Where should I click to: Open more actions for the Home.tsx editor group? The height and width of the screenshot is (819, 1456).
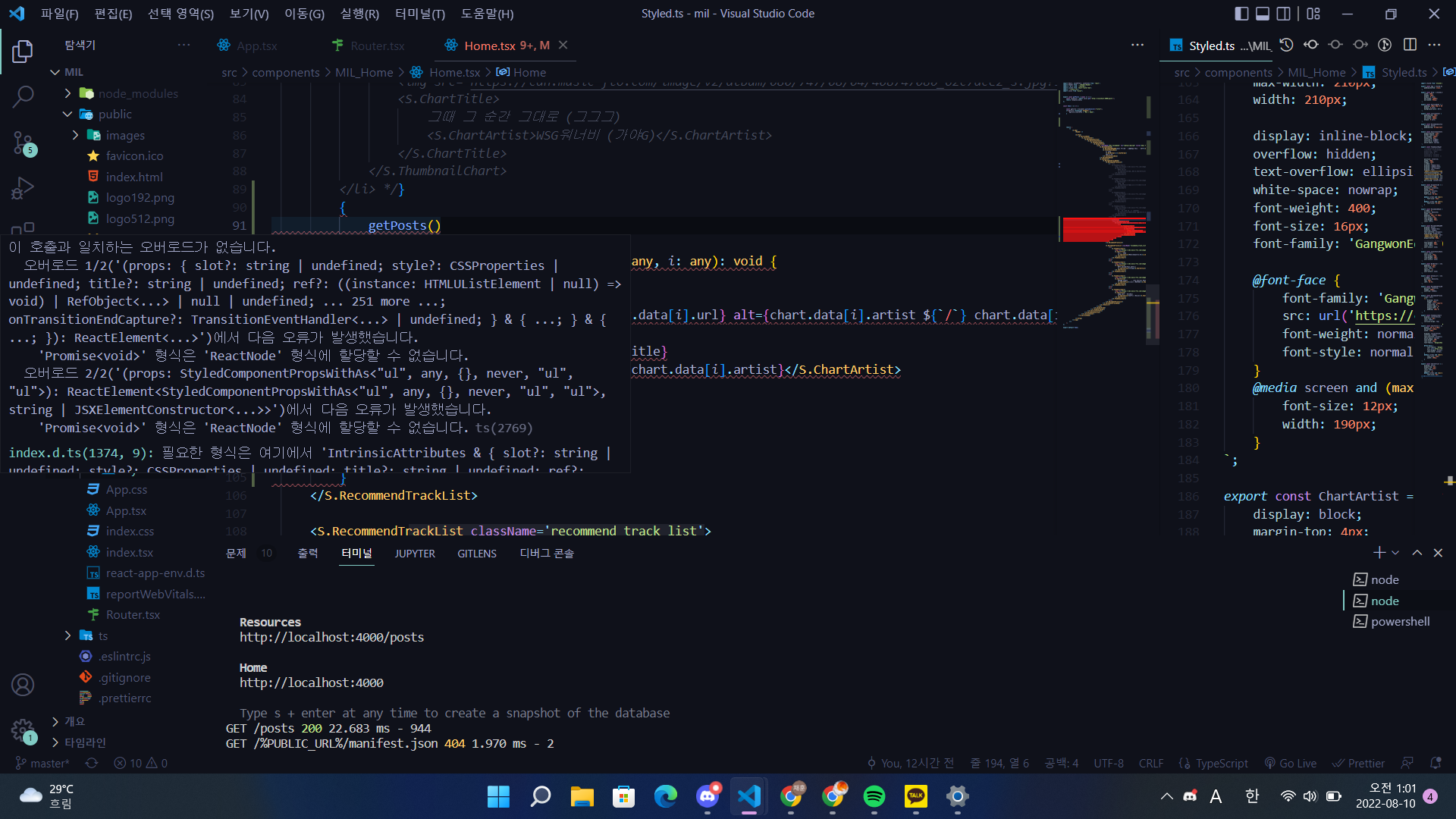1137,45
